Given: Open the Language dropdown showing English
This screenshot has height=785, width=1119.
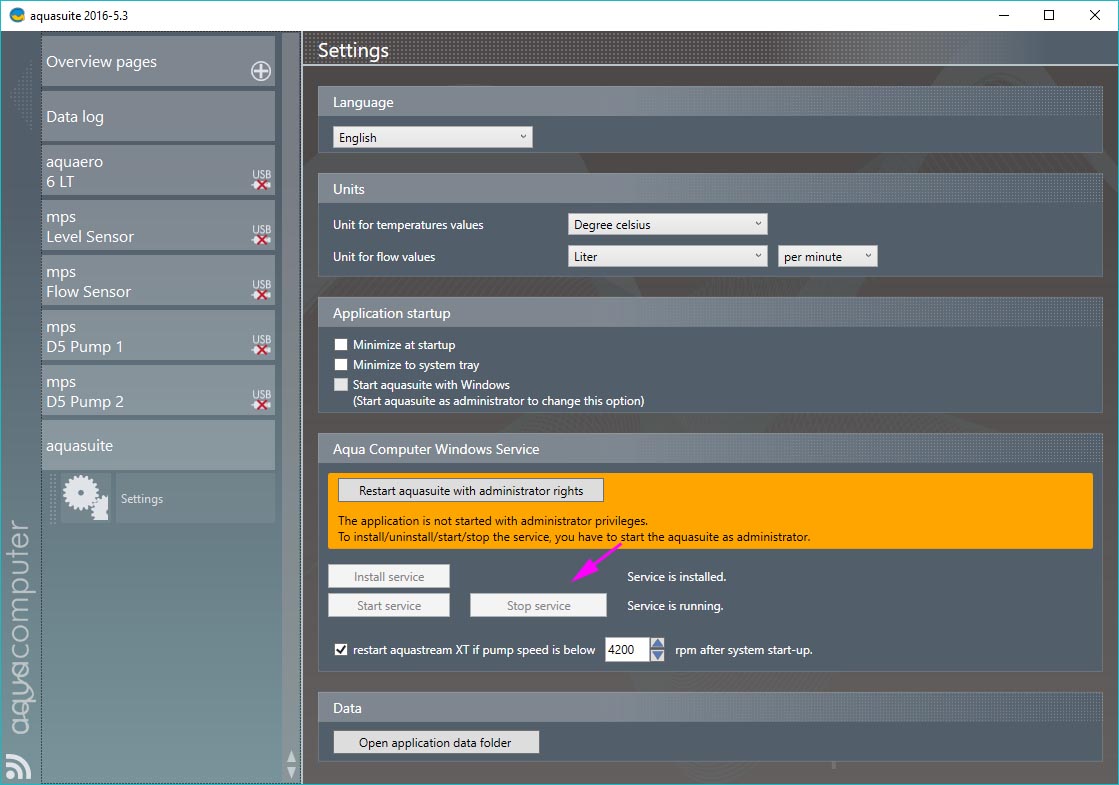Looking at the screenshot, I should (x=432, y=138).
